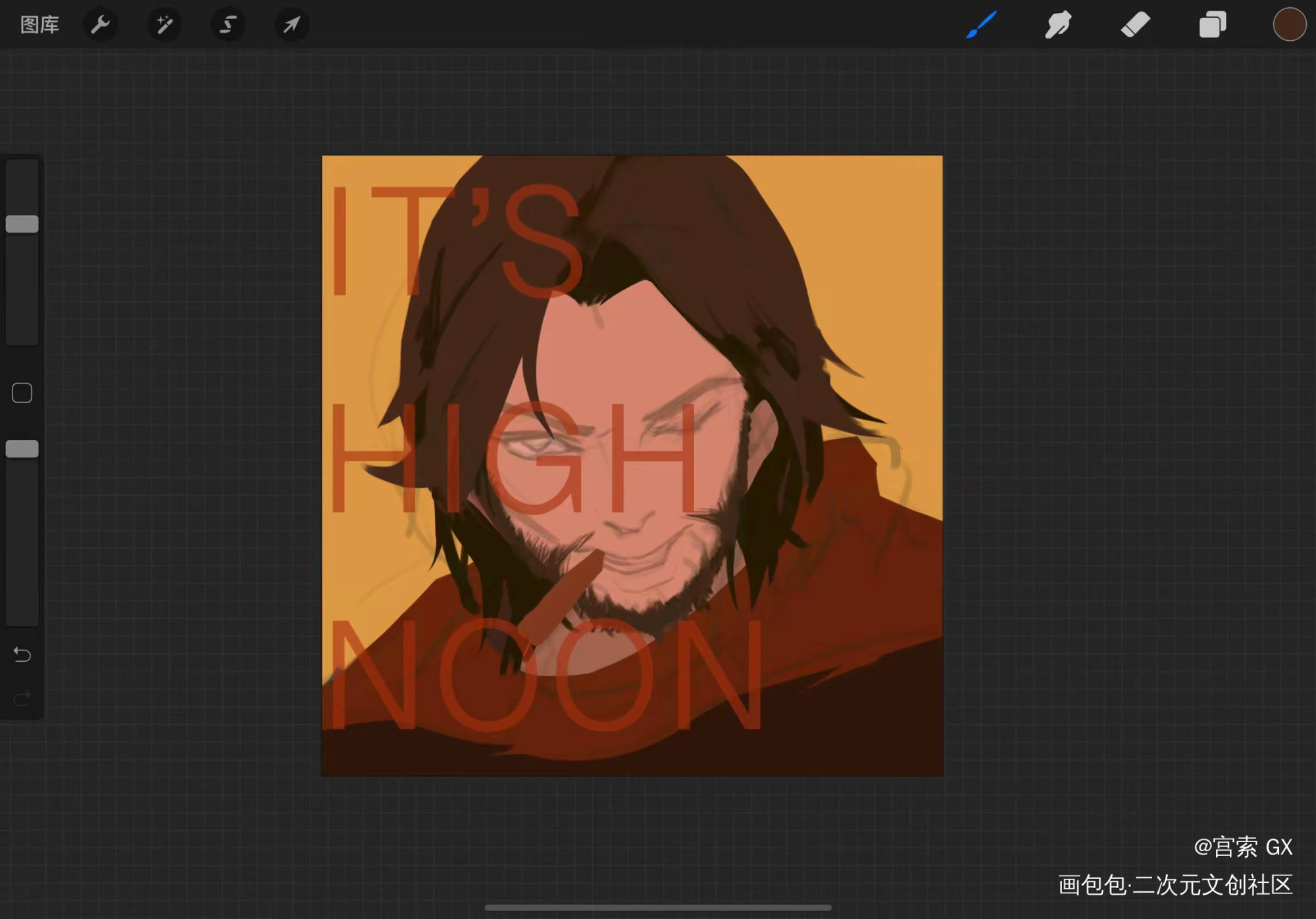Click the brush opacity slider handle
The width and height of the screenshot is (1316, 919).
[x=22, y=449]
